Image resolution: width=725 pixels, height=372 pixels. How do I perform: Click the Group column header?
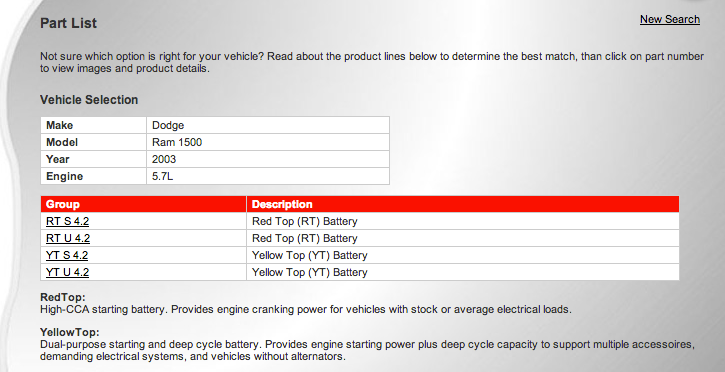143,204
